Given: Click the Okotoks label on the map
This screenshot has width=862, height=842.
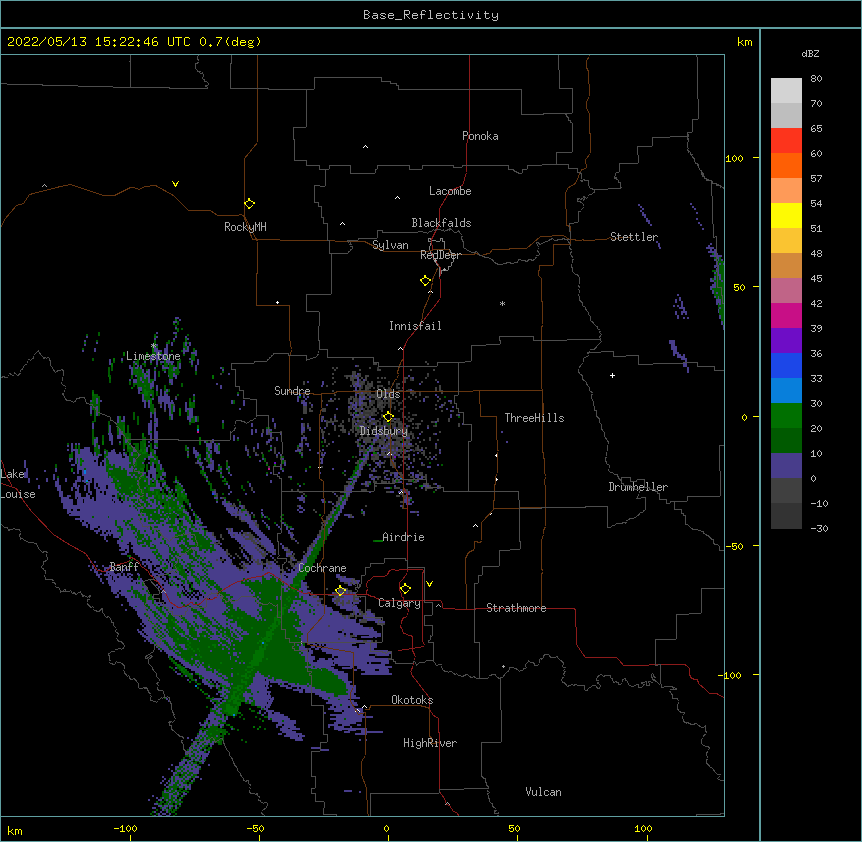Looking at the screenshot, I should (412, 700).
